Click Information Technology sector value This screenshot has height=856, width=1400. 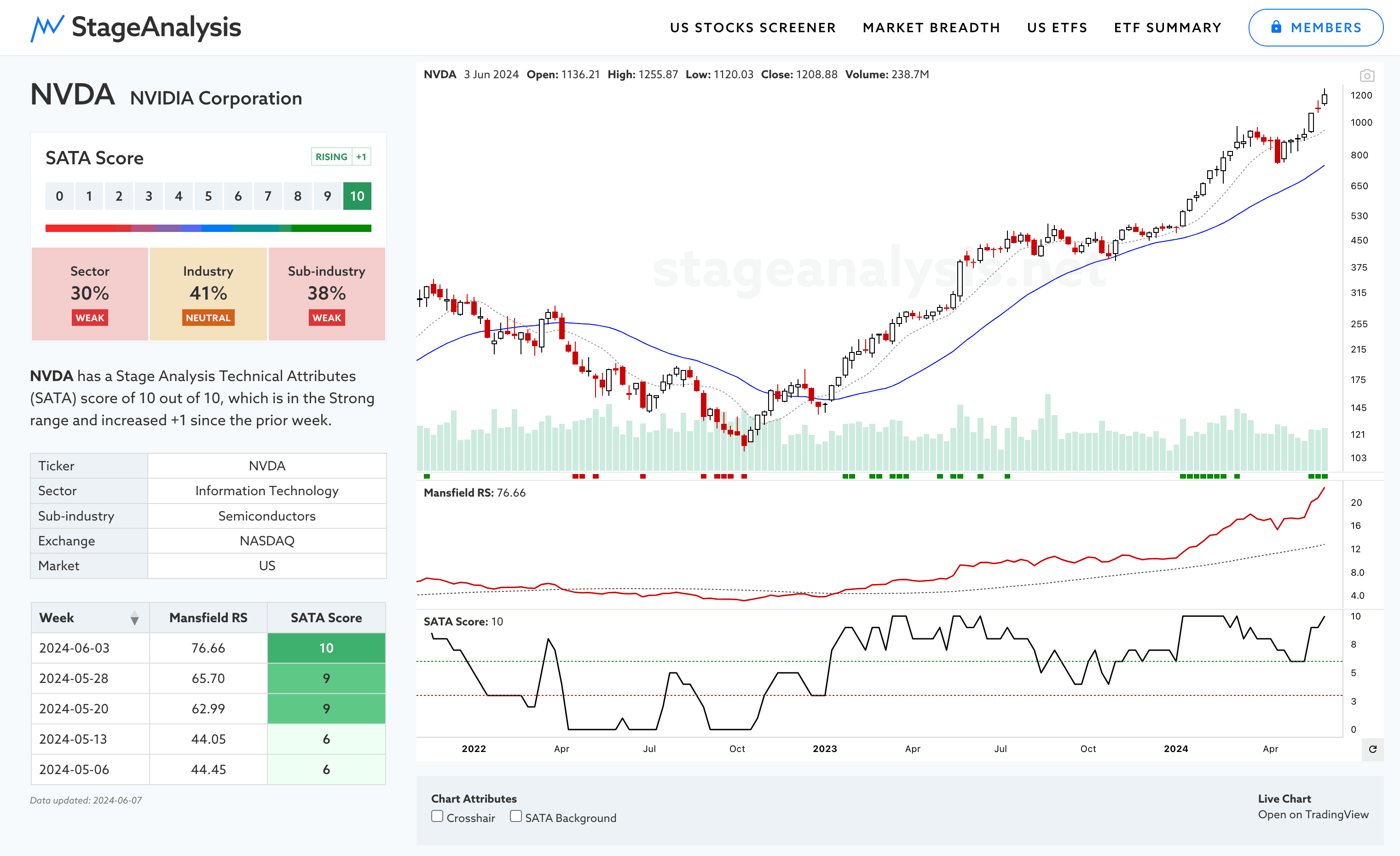[x=267, y=491]
